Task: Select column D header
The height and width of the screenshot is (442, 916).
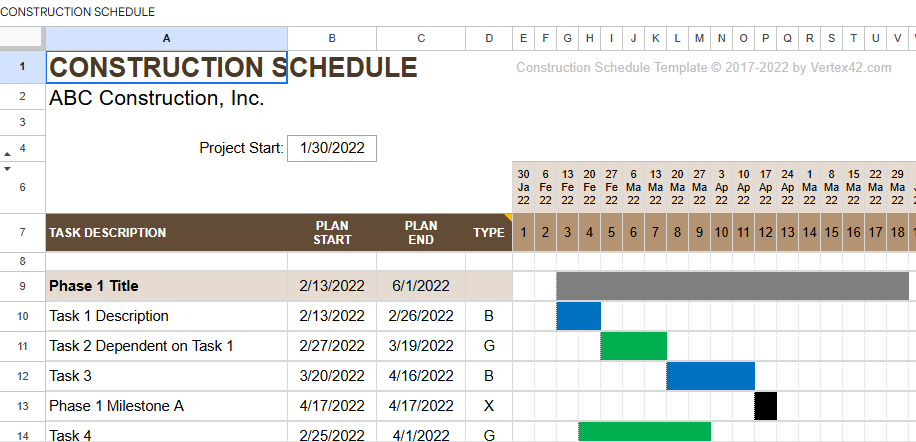Action: [489, 38]
